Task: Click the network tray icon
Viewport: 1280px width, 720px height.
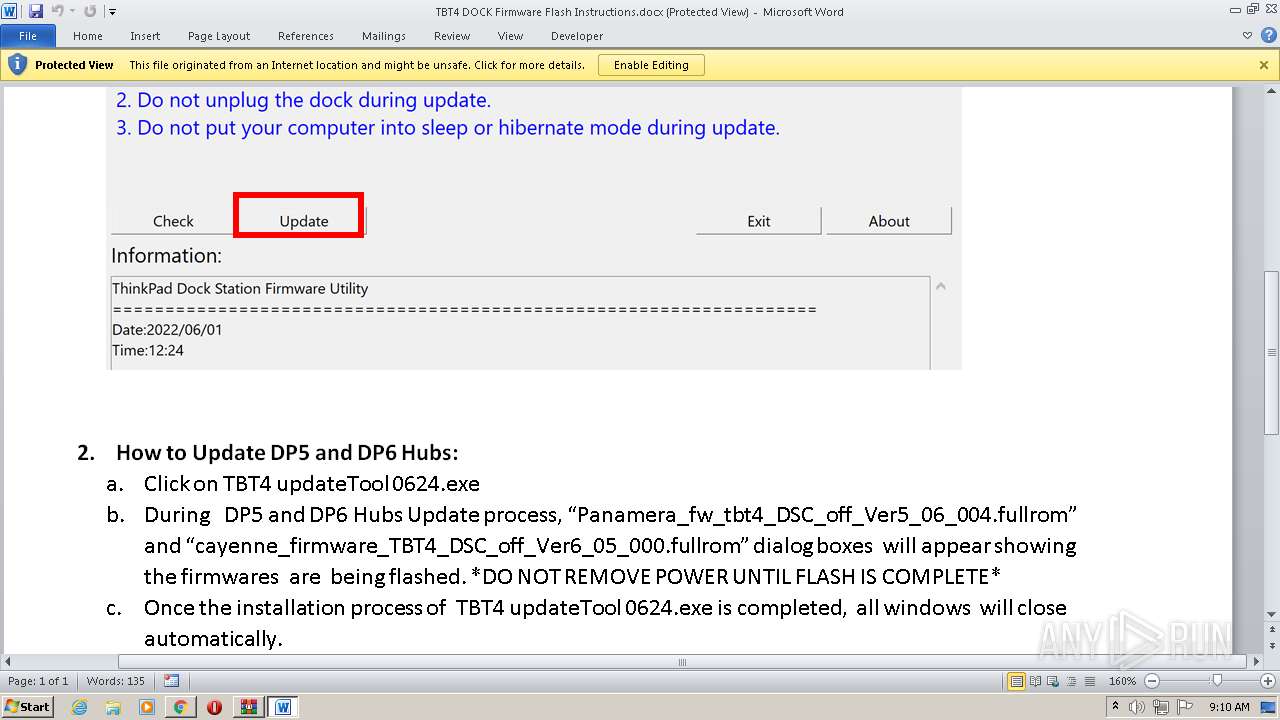Action: click(x=1162, y=707)
